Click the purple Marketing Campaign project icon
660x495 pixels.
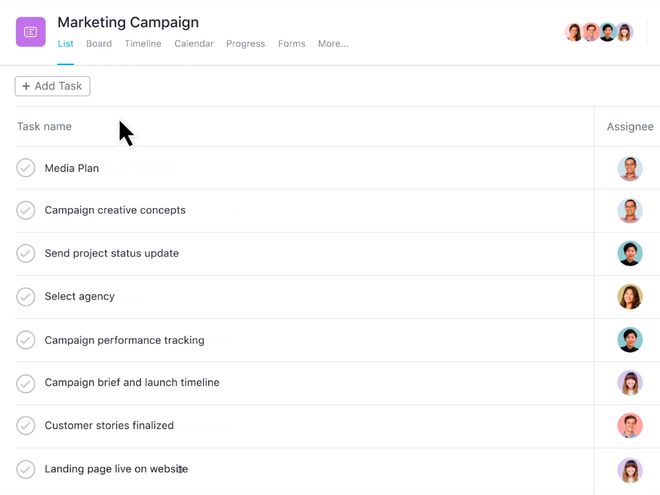point(31,32)
